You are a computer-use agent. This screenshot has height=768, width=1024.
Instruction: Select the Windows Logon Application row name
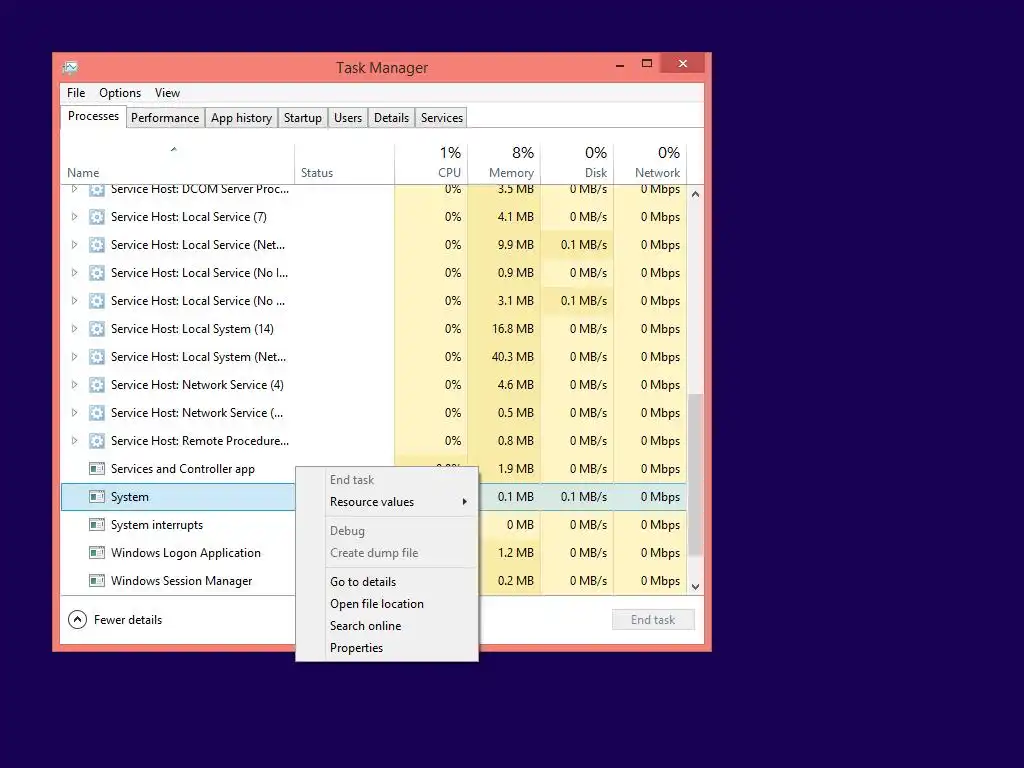coord(185,553)
